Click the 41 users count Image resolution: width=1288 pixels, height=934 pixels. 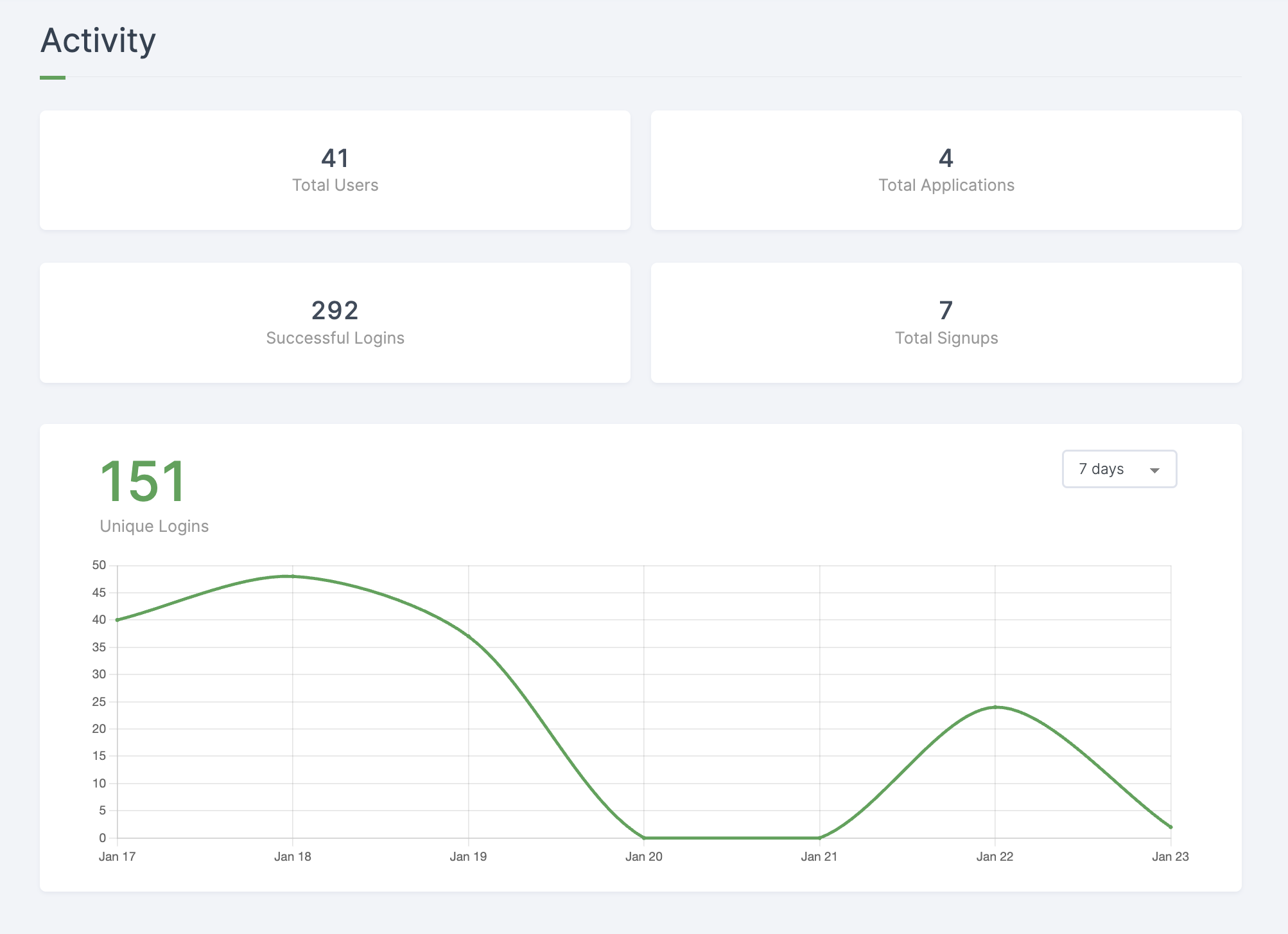[335, 158]
